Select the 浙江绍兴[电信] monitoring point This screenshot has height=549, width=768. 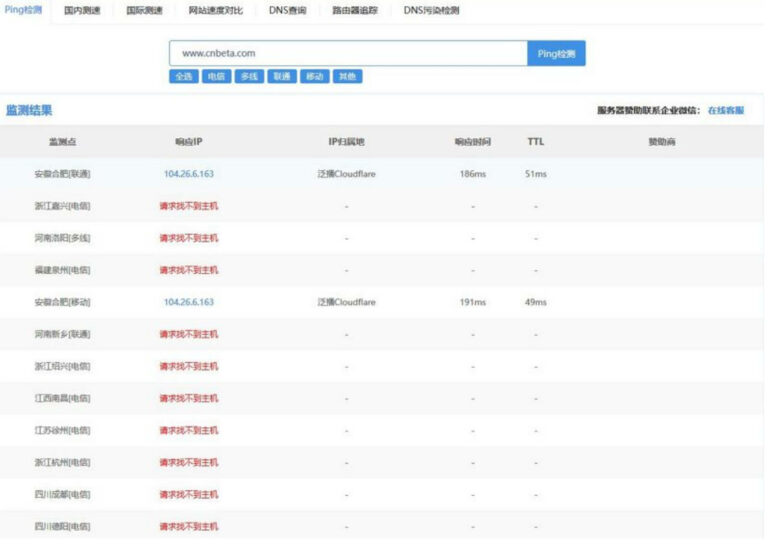63,366
